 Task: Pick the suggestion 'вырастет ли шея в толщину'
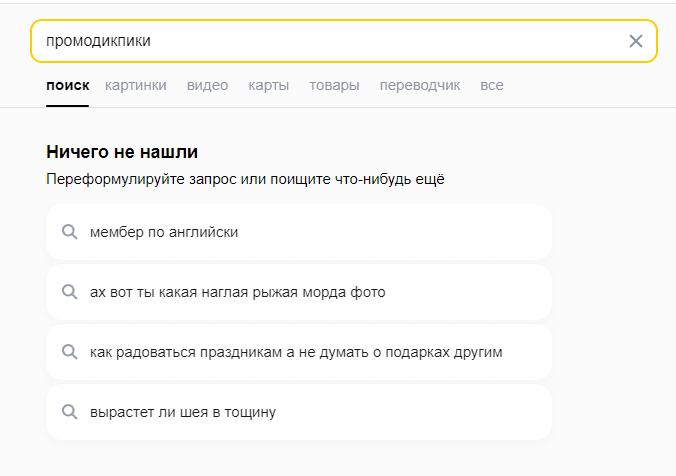182,412
